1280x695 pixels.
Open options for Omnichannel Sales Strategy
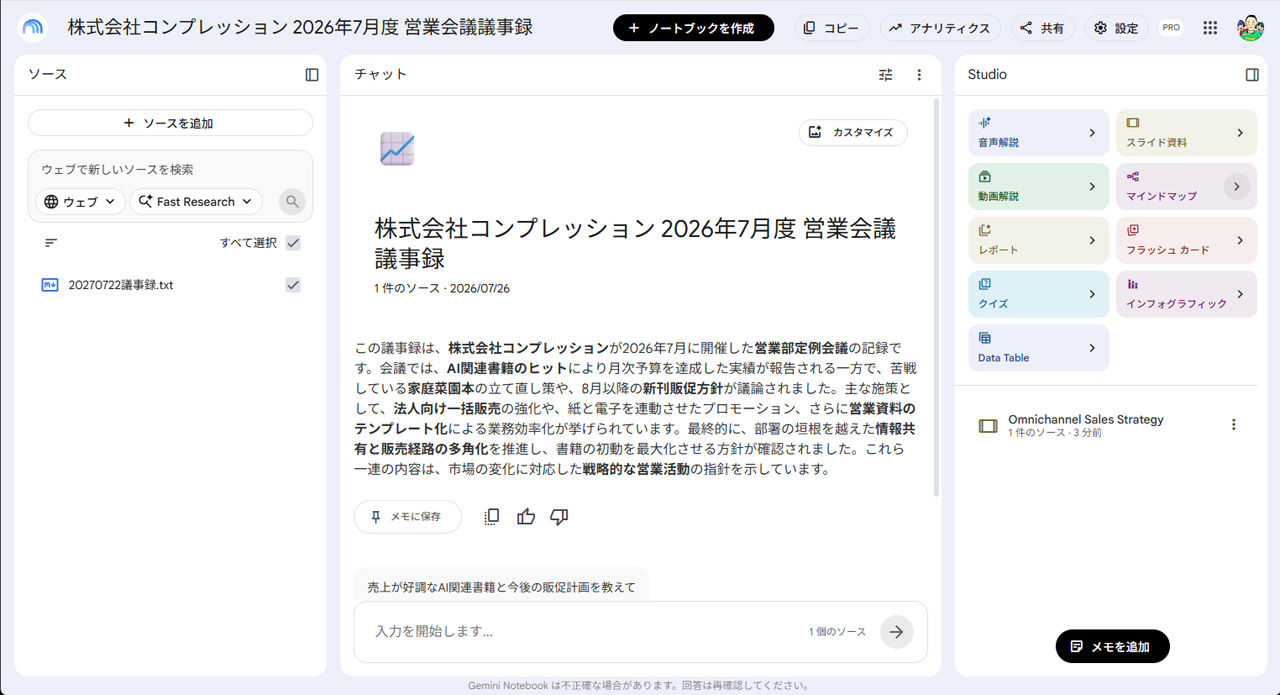1233,425
